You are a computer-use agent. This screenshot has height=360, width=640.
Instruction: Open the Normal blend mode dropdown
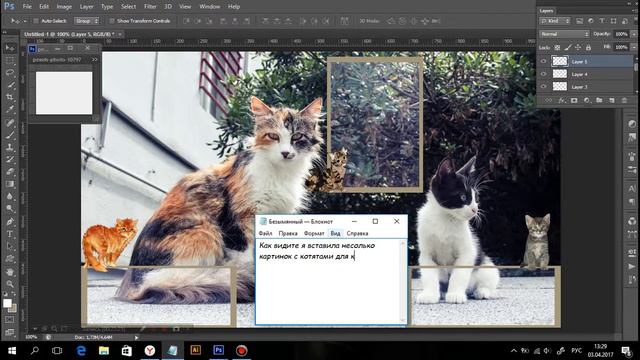(x=564, y=34)
